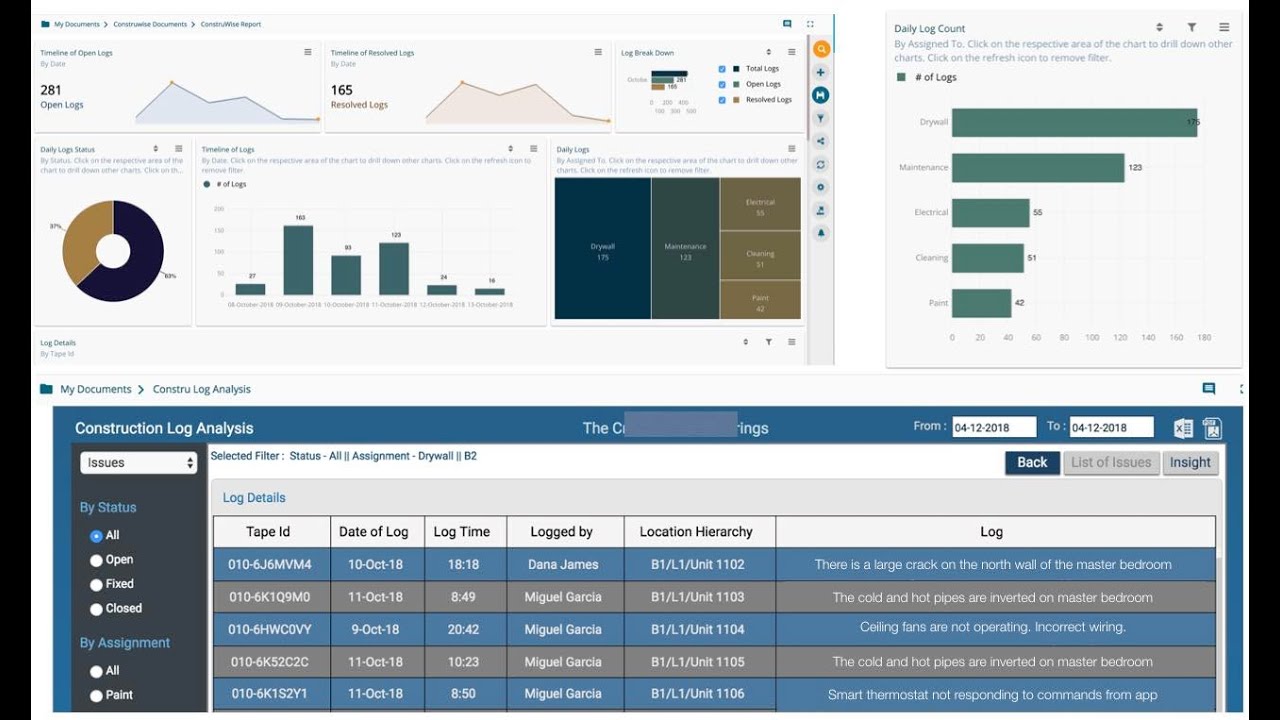Click filter funnel icon on Daily Log Count
Image resolution: width=1280 pixels, height=720 pixels.
[1192, 28]
